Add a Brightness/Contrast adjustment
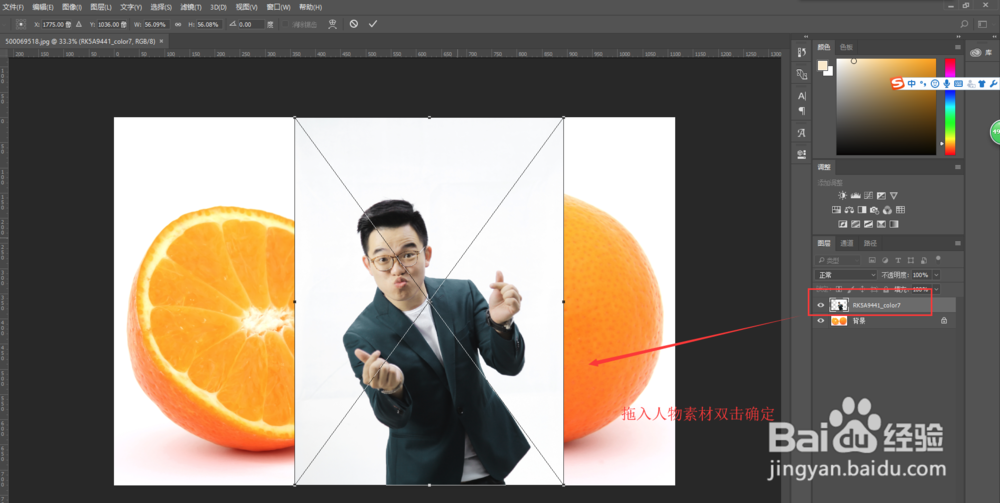This screenshot has height=503, width=1000. tap(843, 196)
